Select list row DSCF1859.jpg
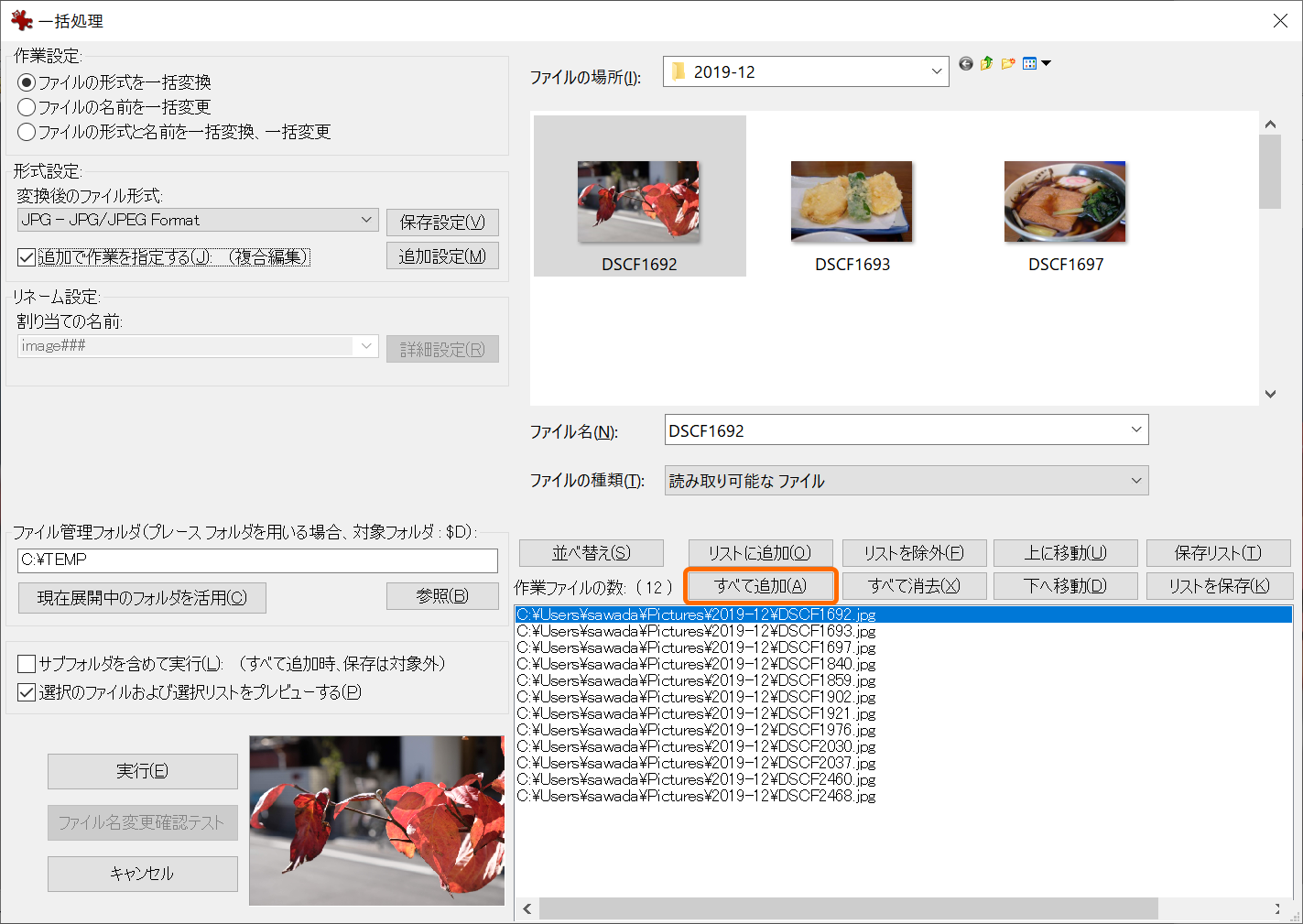1303x924 pixels. [x=904, y=680]
